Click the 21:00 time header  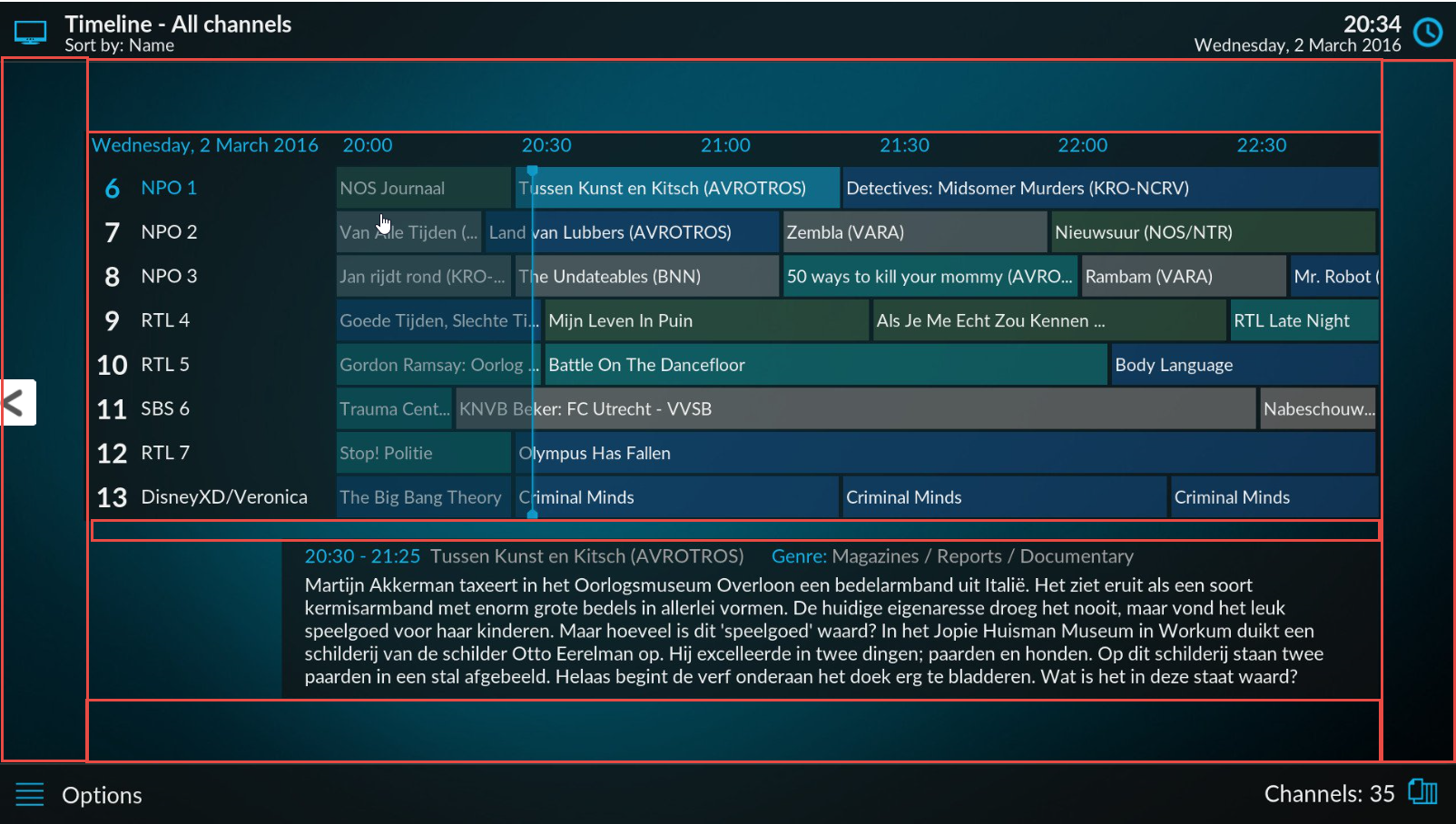[x=725, y=145]
